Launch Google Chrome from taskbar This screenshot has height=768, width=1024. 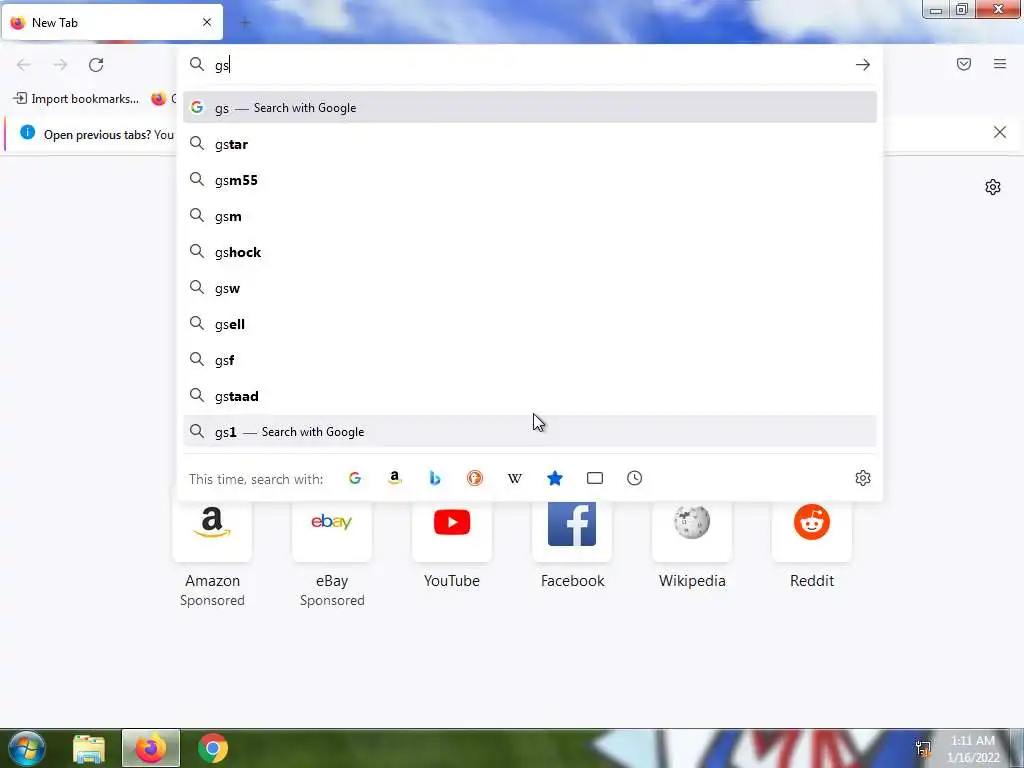pyautogui.click(x=213, y=748)
